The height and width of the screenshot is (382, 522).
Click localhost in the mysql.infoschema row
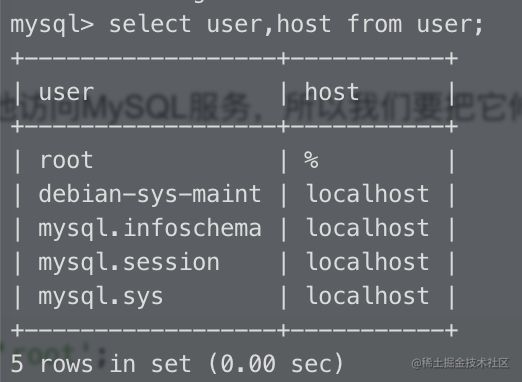click(x=368, y=227)
